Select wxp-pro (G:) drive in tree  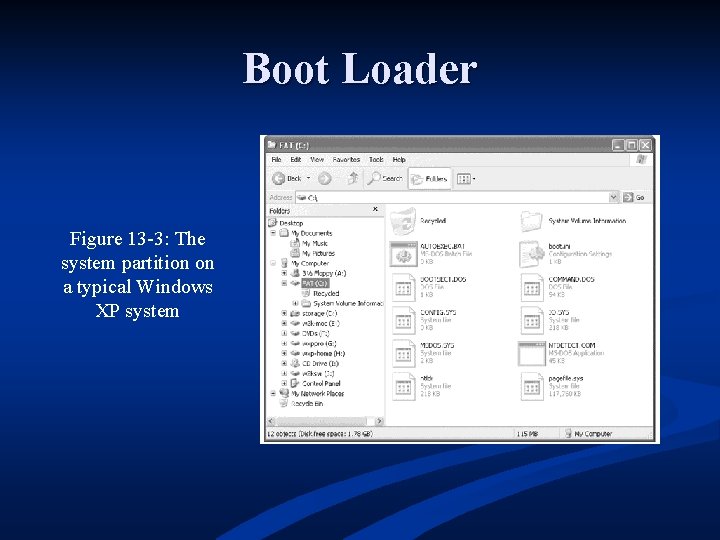click(319, 343)
